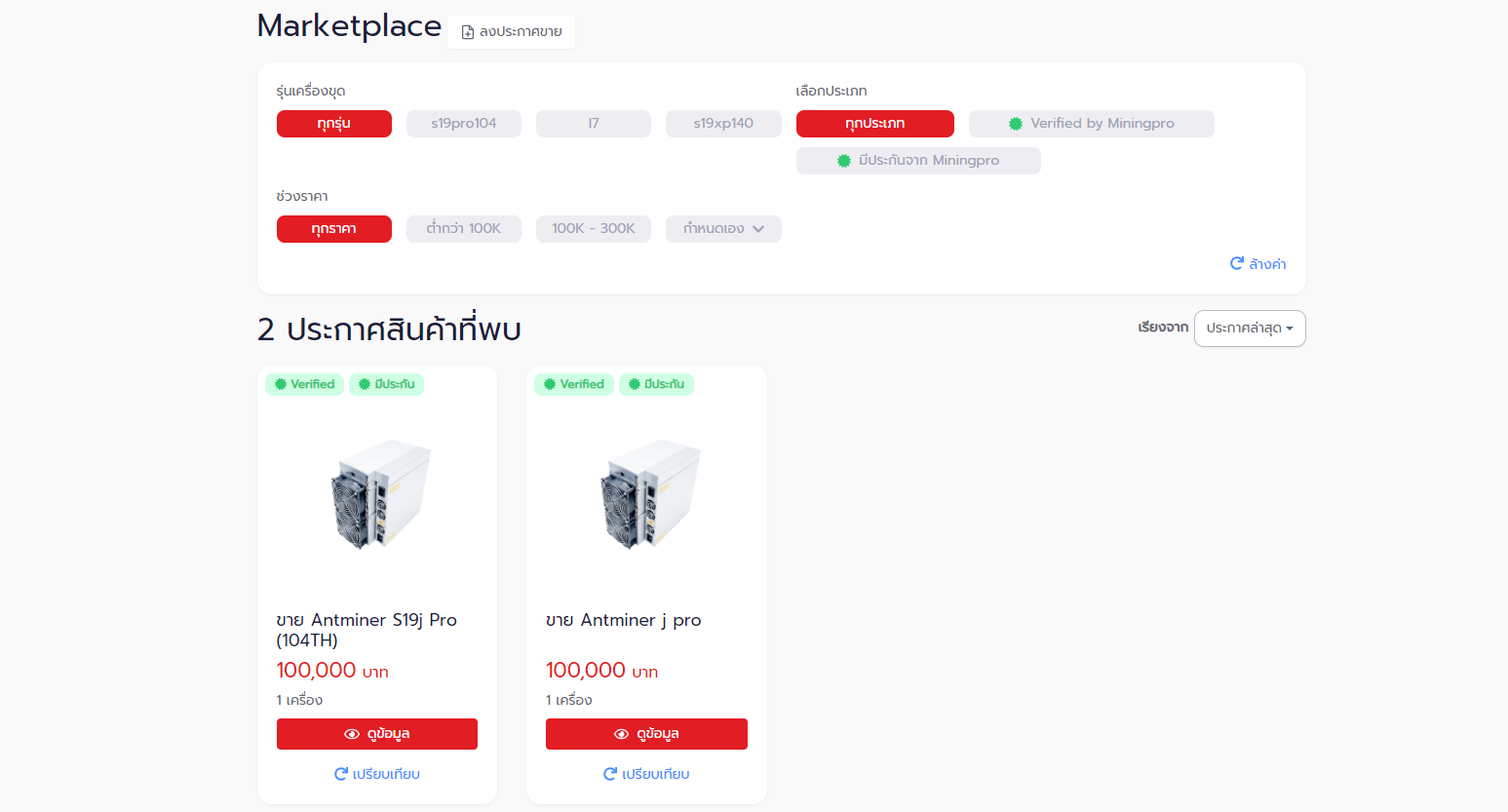Click compare icon under S19j Pro card
The image size is (1508, 812).
click(341, 774)
